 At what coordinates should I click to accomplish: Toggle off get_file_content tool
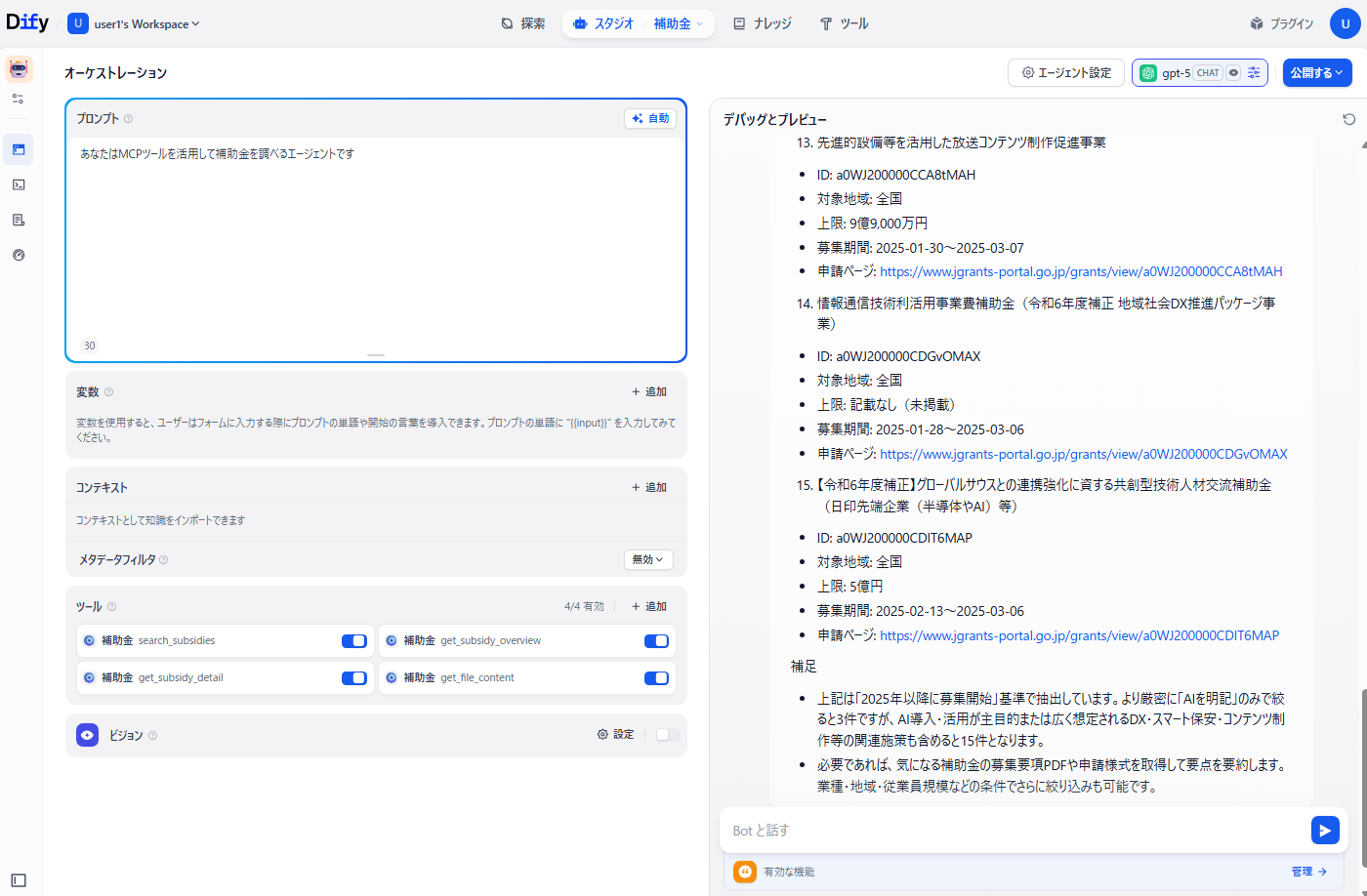pos(656,678)
